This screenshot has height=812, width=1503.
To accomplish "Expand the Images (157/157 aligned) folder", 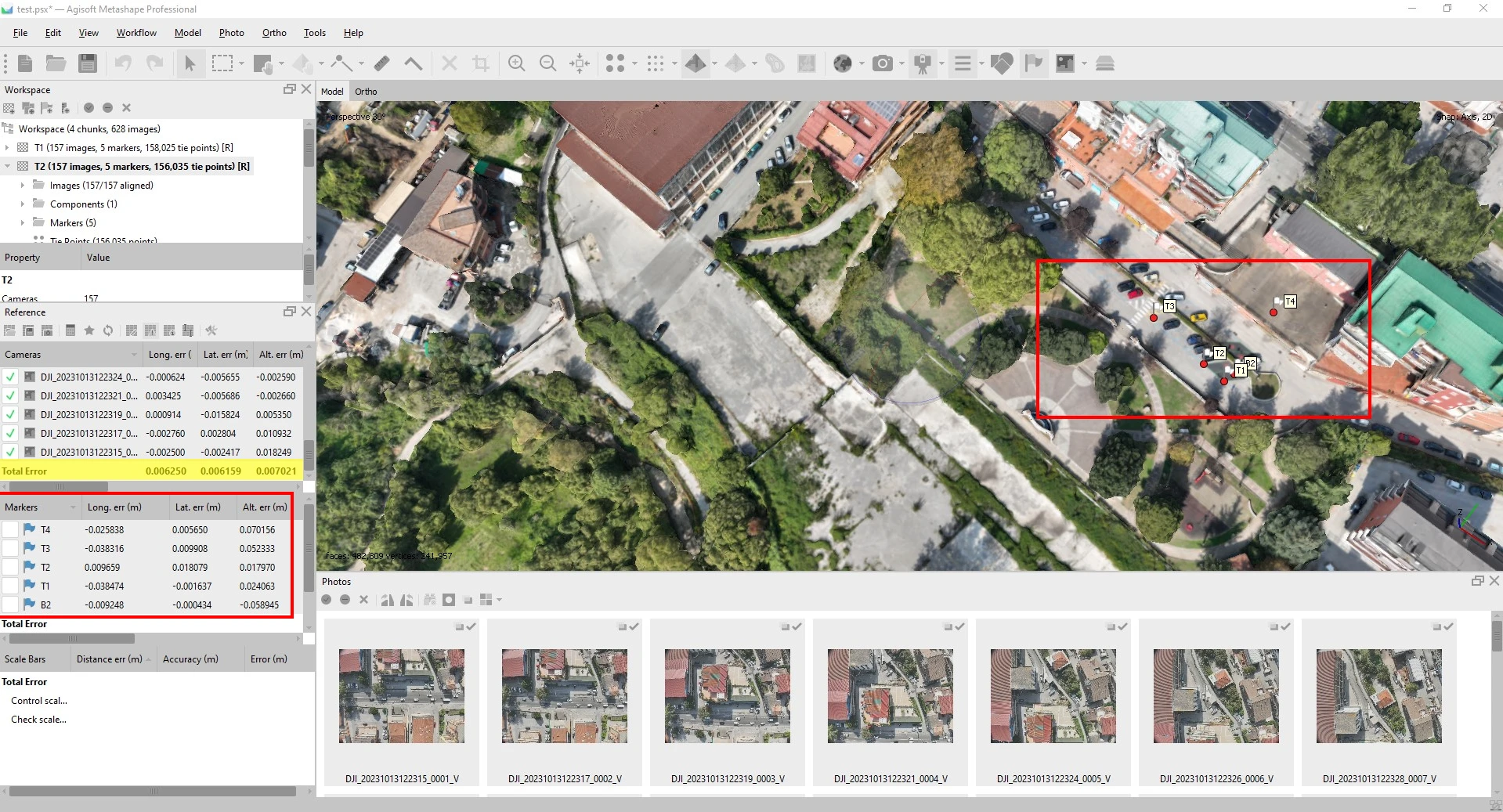I will 23,185.
